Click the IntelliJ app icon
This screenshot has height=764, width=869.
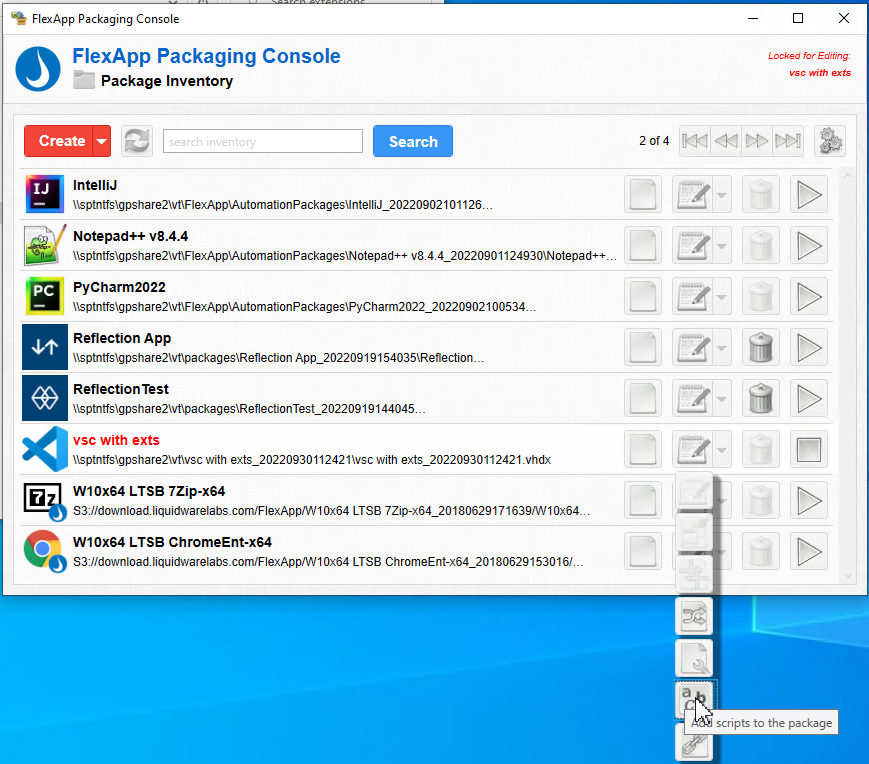click(45, 194)
